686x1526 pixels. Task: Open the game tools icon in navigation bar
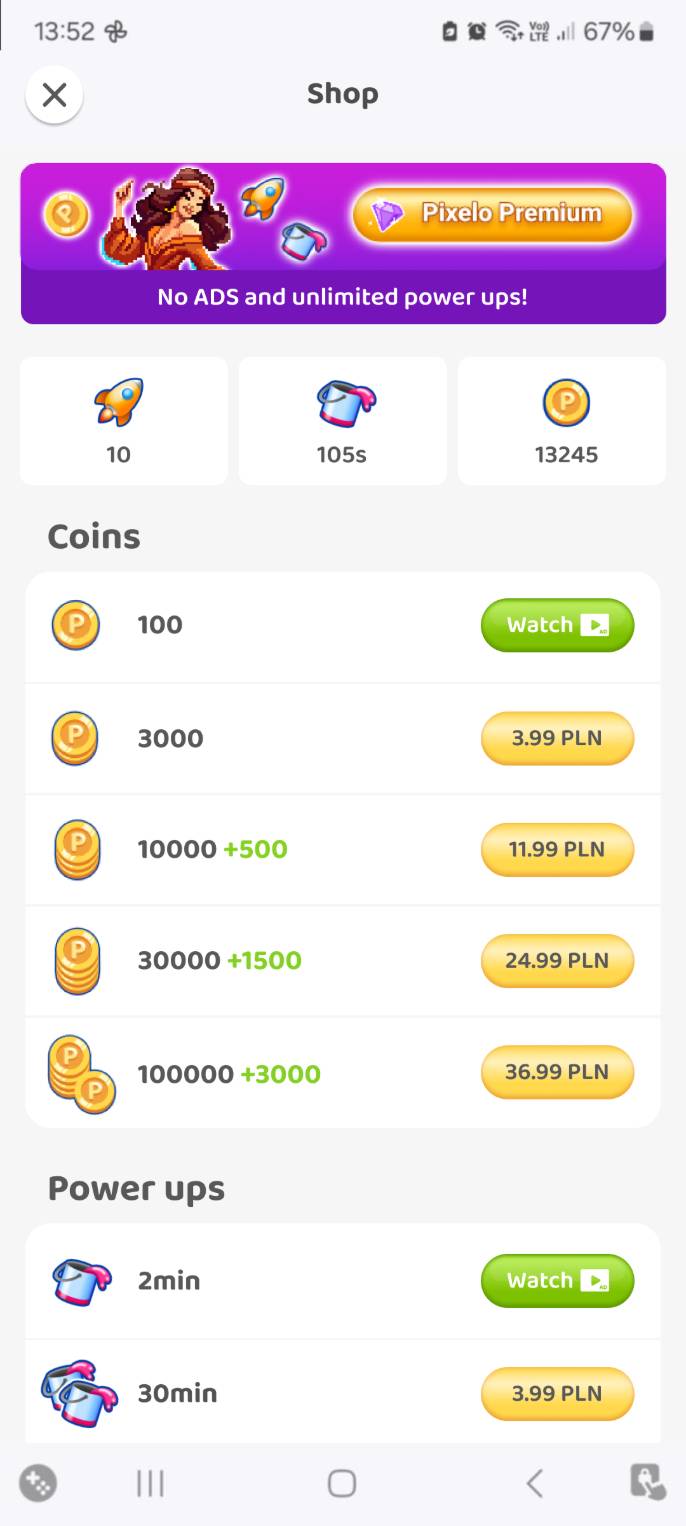pyautogui.click(x=38, y=1483)
